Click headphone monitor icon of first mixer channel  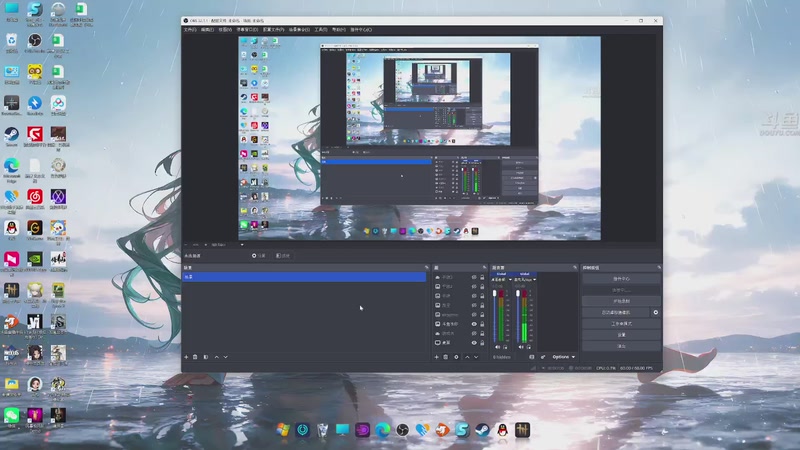(505, 347)
